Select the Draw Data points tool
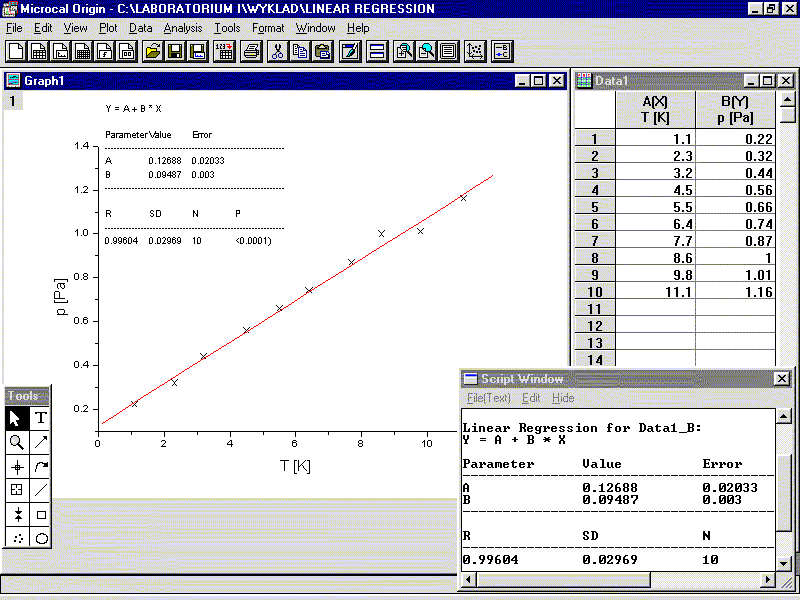Viewport: 800px width, 600px height. pos(16,537)
